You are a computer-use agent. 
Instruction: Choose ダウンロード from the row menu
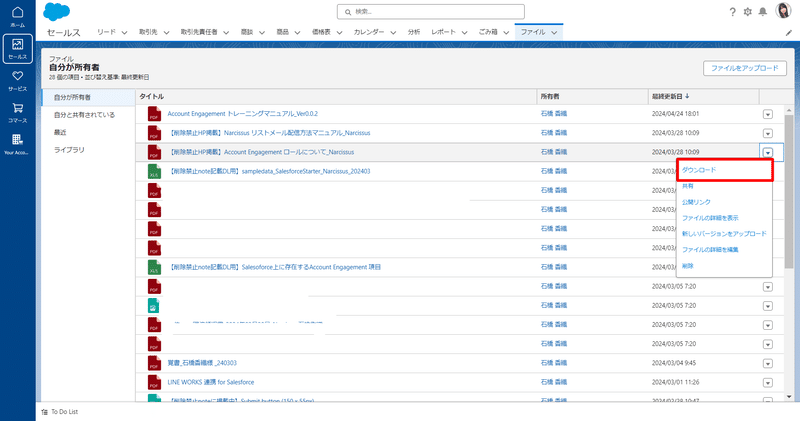[x=724, y=170]
